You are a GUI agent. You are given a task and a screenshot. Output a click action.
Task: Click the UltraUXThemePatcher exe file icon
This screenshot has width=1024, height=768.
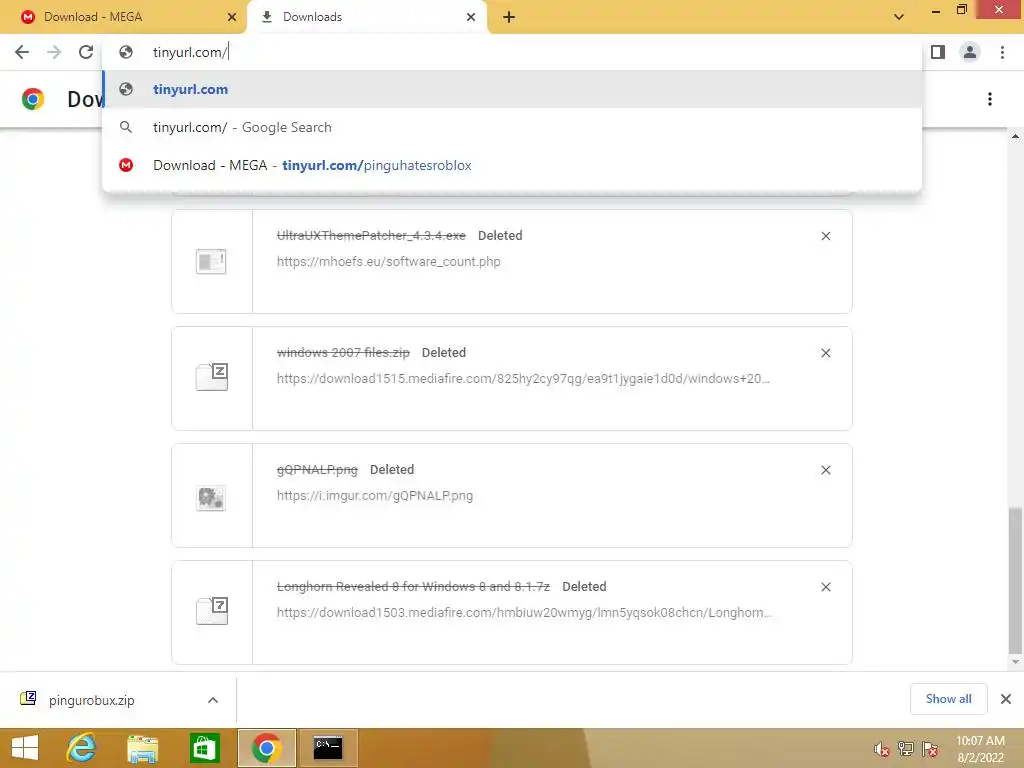click(x=211, y=261)
